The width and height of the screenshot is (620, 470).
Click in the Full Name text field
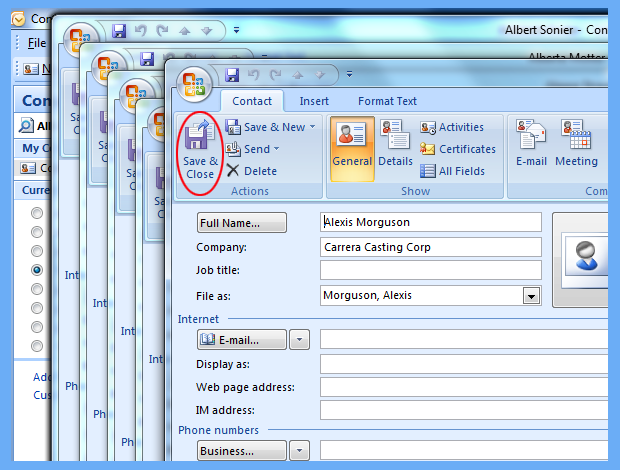(431, 222)
